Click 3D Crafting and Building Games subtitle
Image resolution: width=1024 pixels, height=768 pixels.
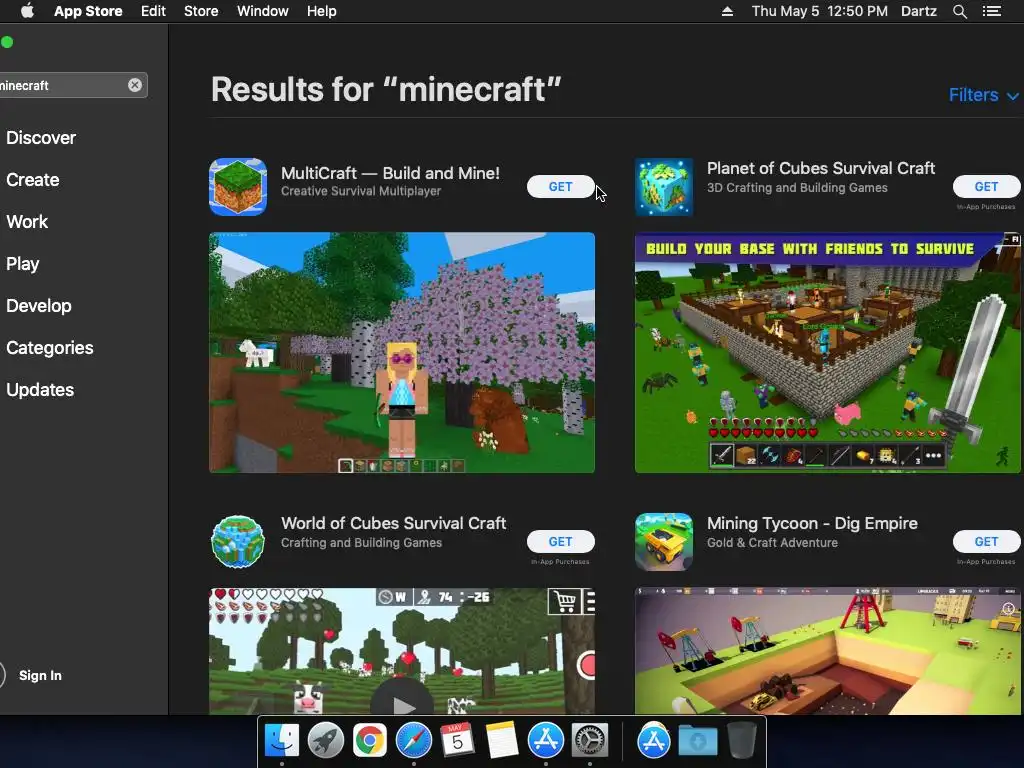[797, 188]
